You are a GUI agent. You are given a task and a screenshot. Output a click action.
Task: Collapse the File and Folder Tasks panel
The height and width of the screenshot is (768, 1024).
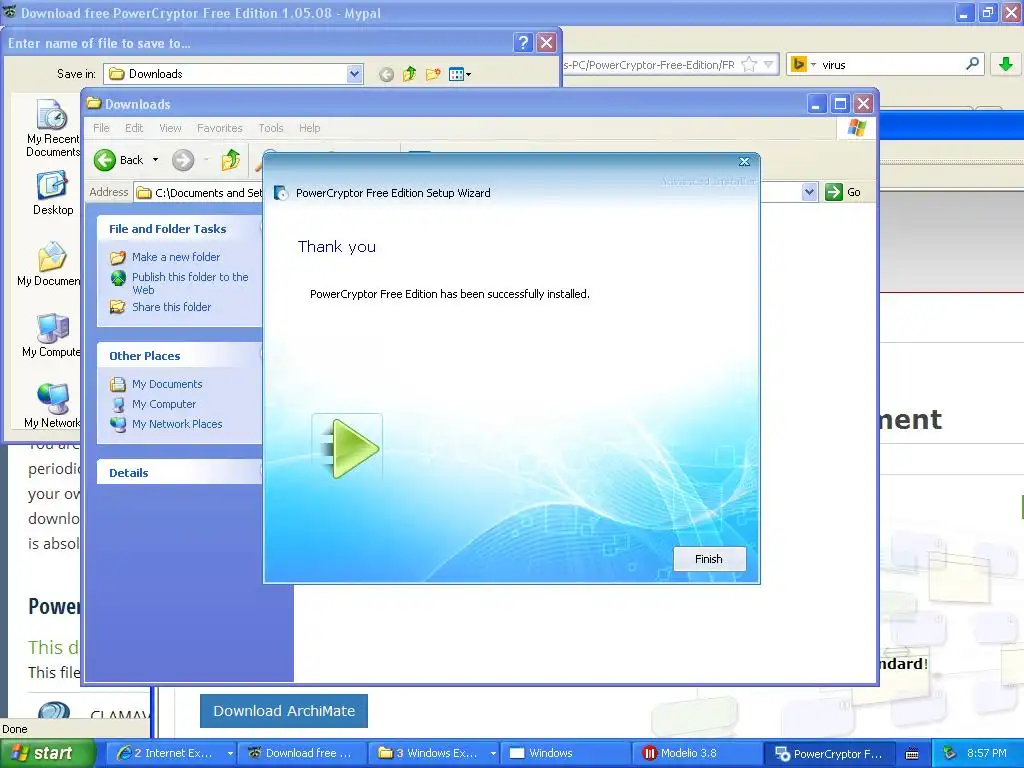180,229
